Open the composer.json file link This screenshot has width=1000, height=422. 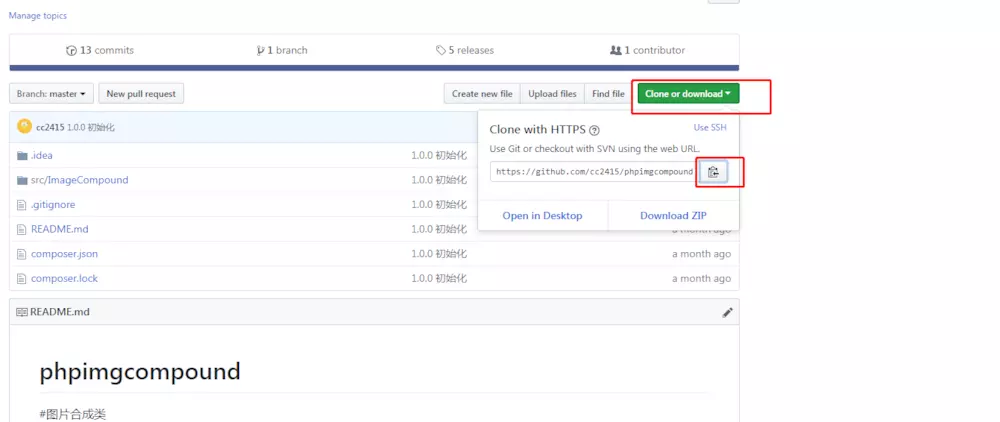pyautogui.click(x=64, y=254)
